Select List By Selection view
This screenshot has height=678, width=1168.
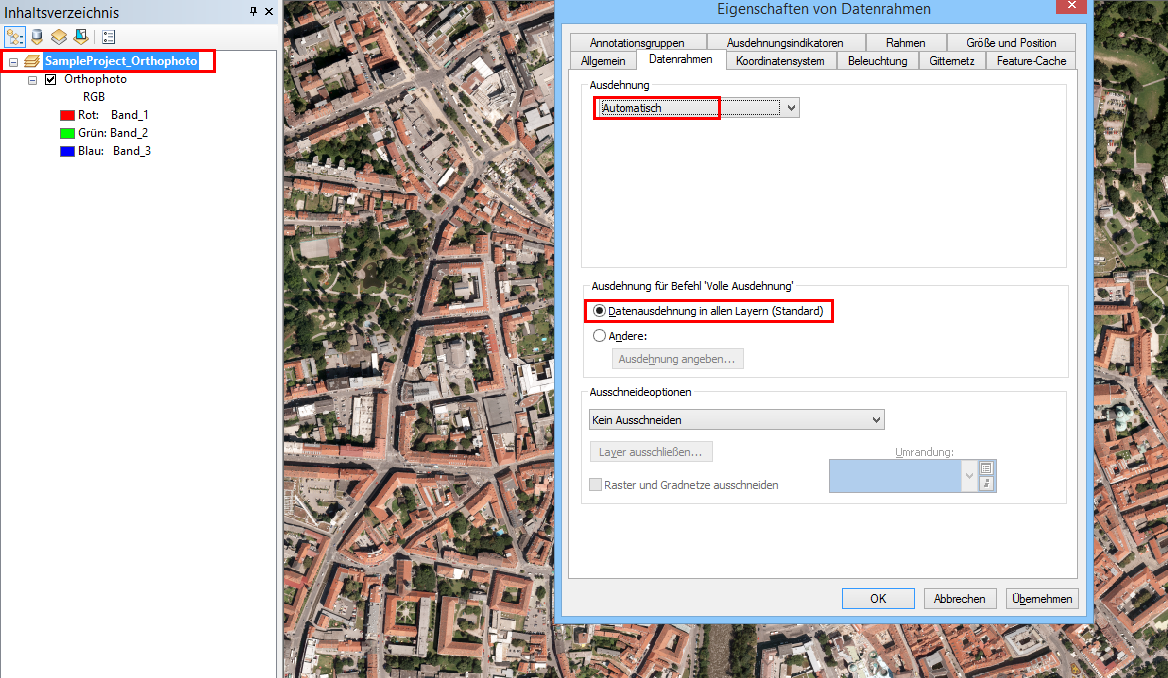[83, 36]
